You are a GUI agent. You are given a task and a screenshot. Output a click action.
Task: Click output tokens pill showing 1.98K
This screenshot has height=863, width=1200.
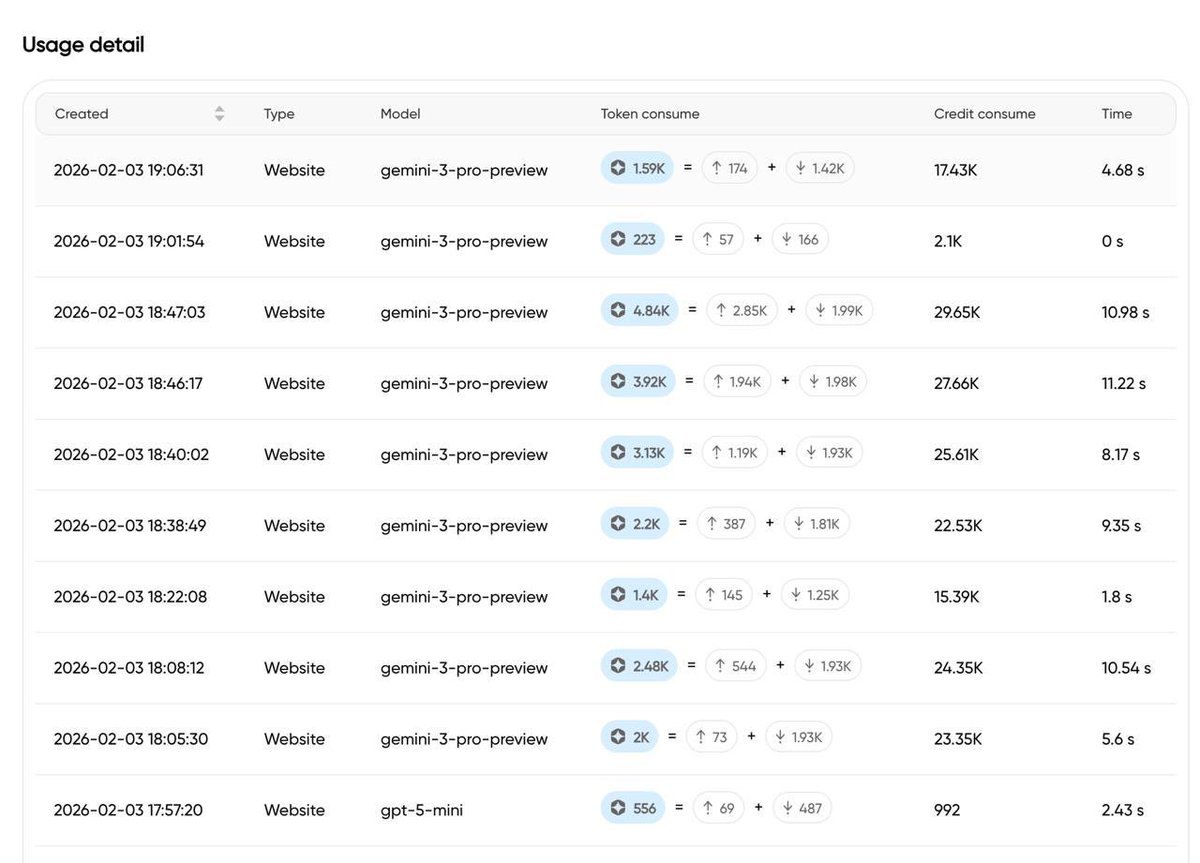click(833, 381)
